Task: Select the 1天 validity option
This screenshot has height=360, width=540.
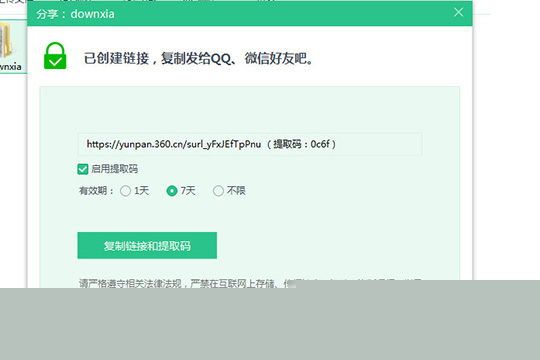Action: (125, 191)
